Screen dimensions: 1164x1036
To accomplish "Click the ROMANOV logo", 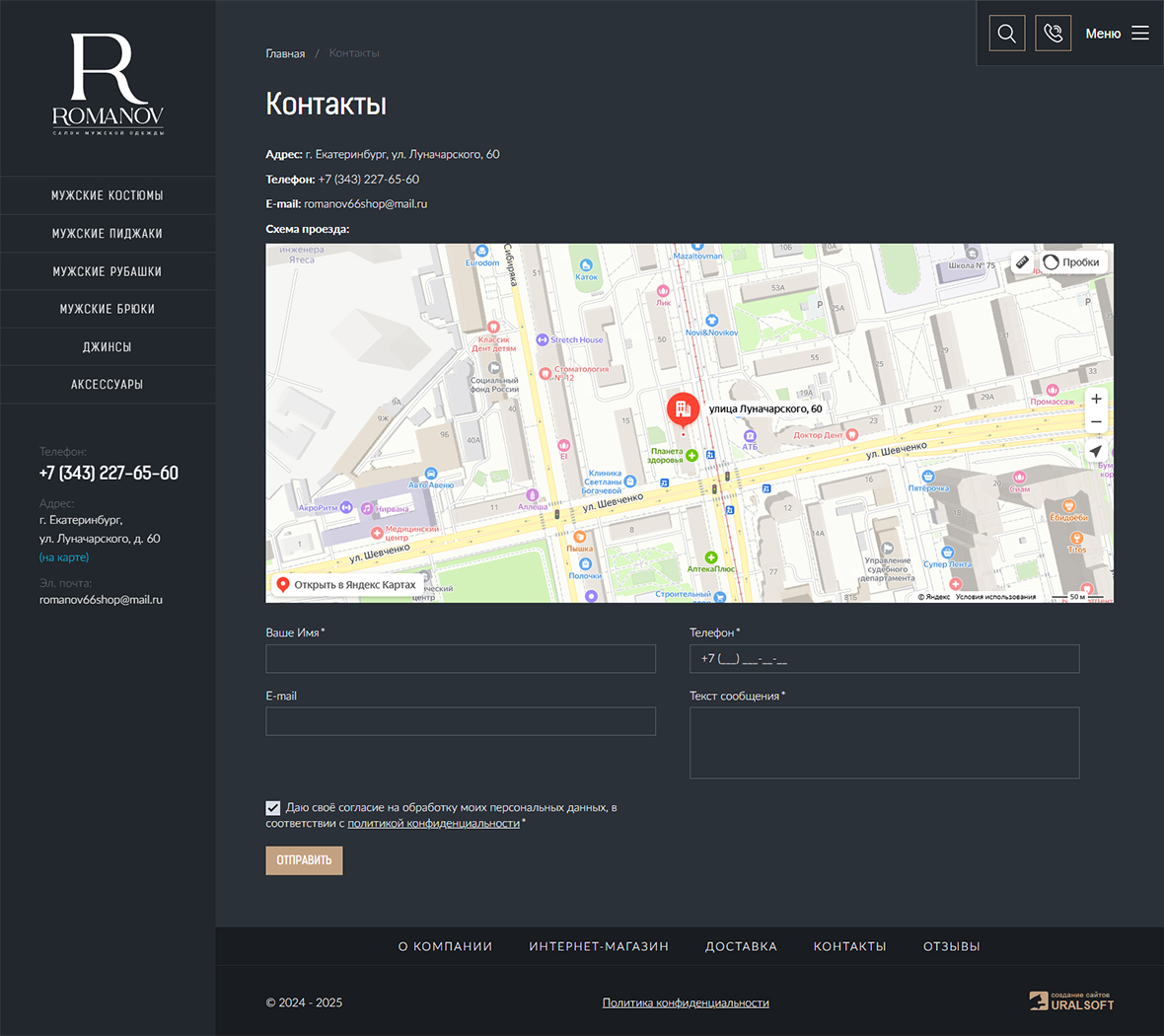I will 108,85.
